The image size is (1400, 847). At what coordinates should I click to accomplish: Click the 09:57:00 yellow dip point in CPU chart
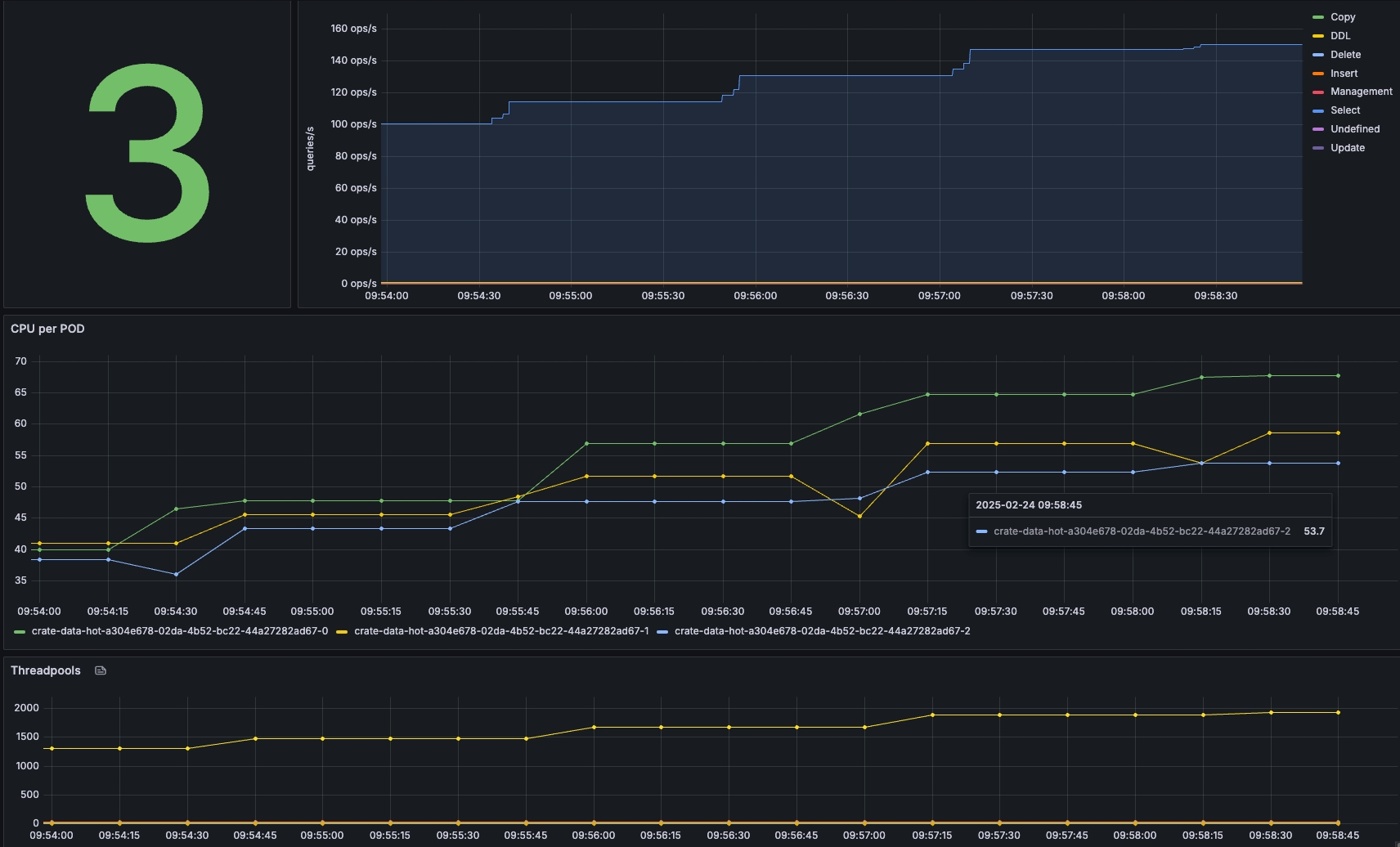pos(859,516)
